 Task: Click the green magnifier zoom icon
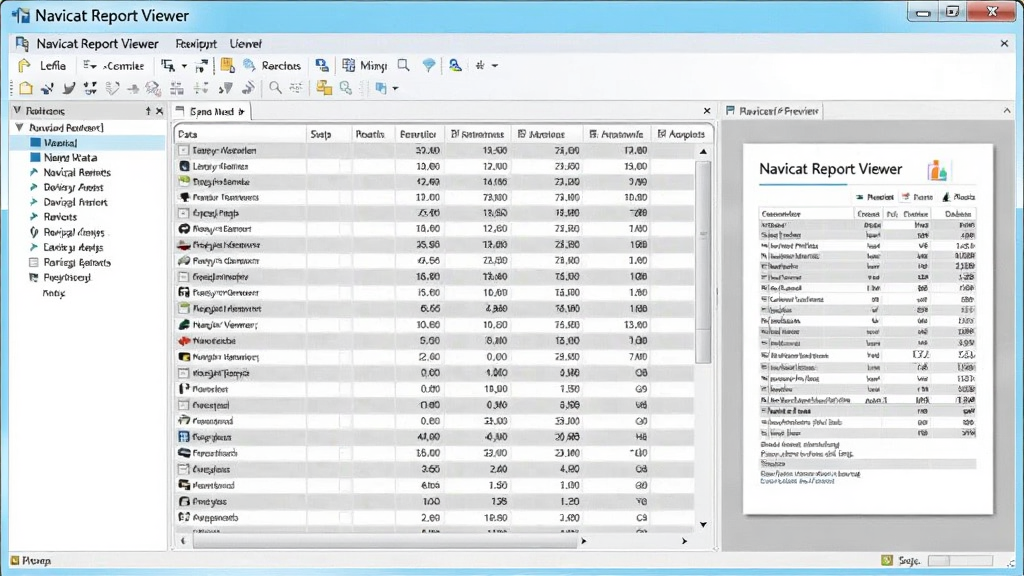345,88
